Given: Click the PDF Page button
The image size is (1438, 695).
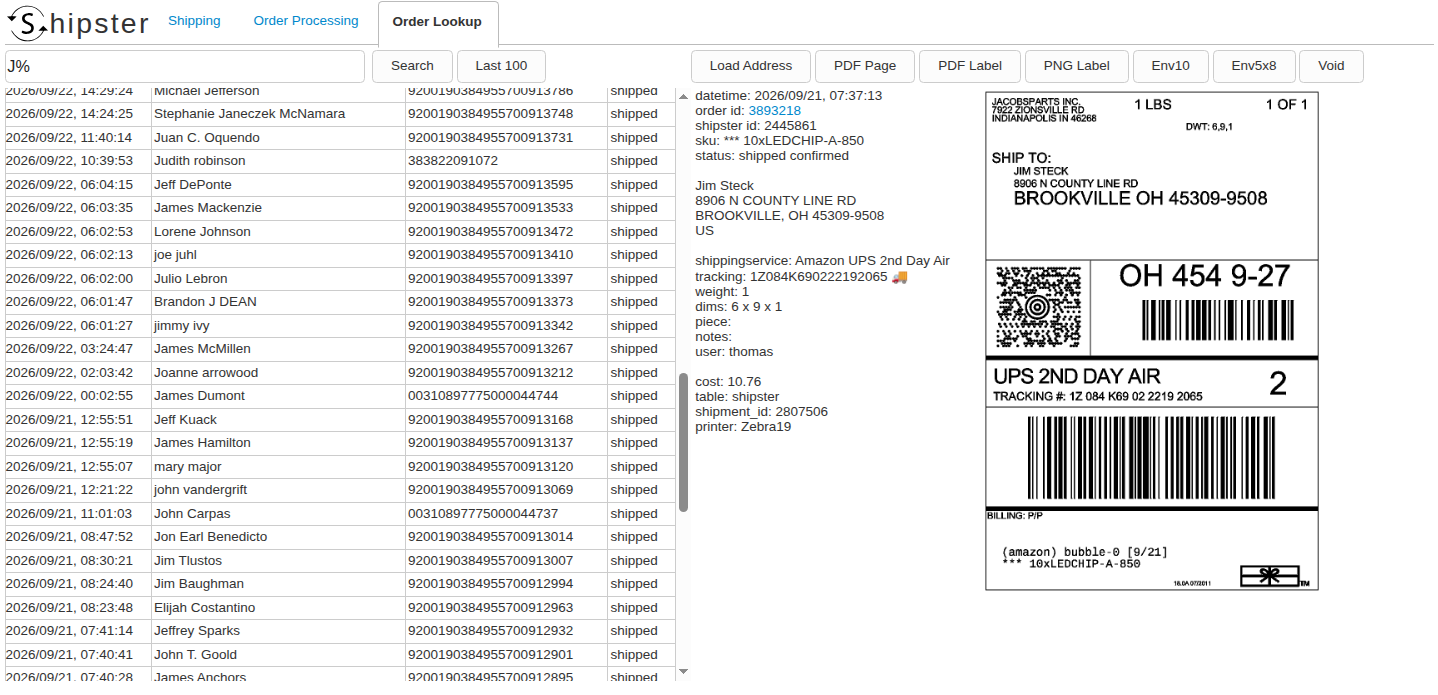Looking at the screenshot, I should 865,66.
